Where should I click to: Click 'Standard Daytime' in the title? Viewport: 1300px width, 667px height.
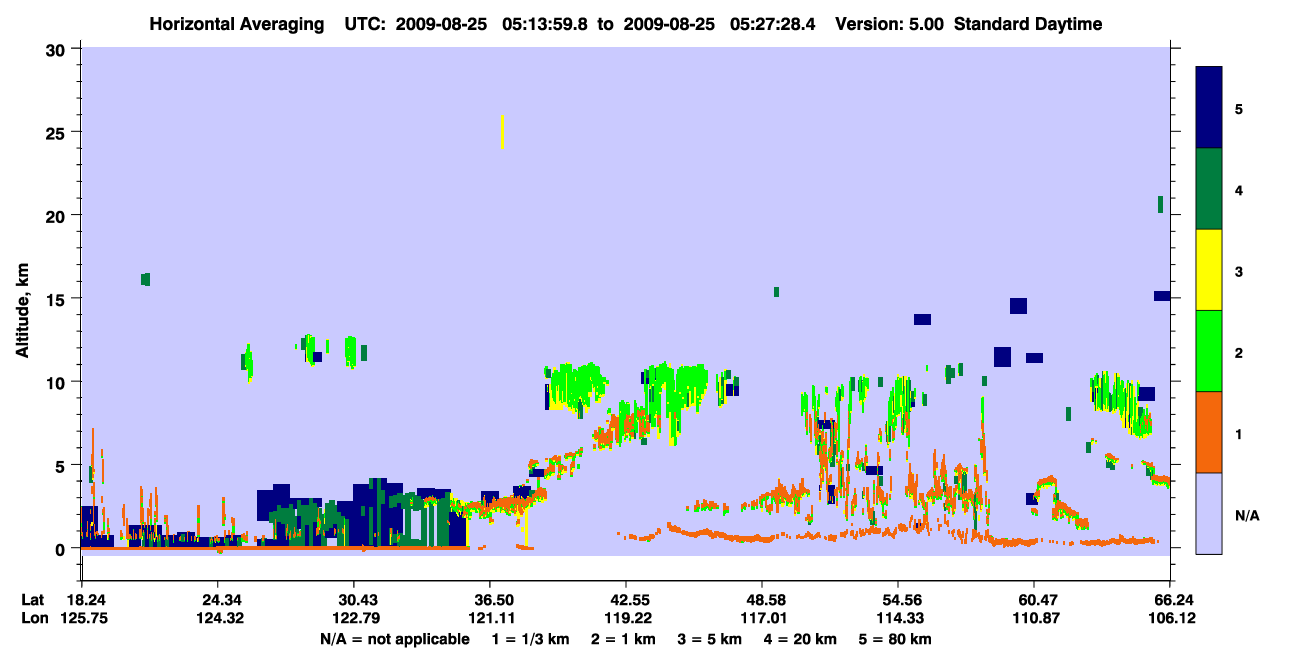coord(1028,24)
